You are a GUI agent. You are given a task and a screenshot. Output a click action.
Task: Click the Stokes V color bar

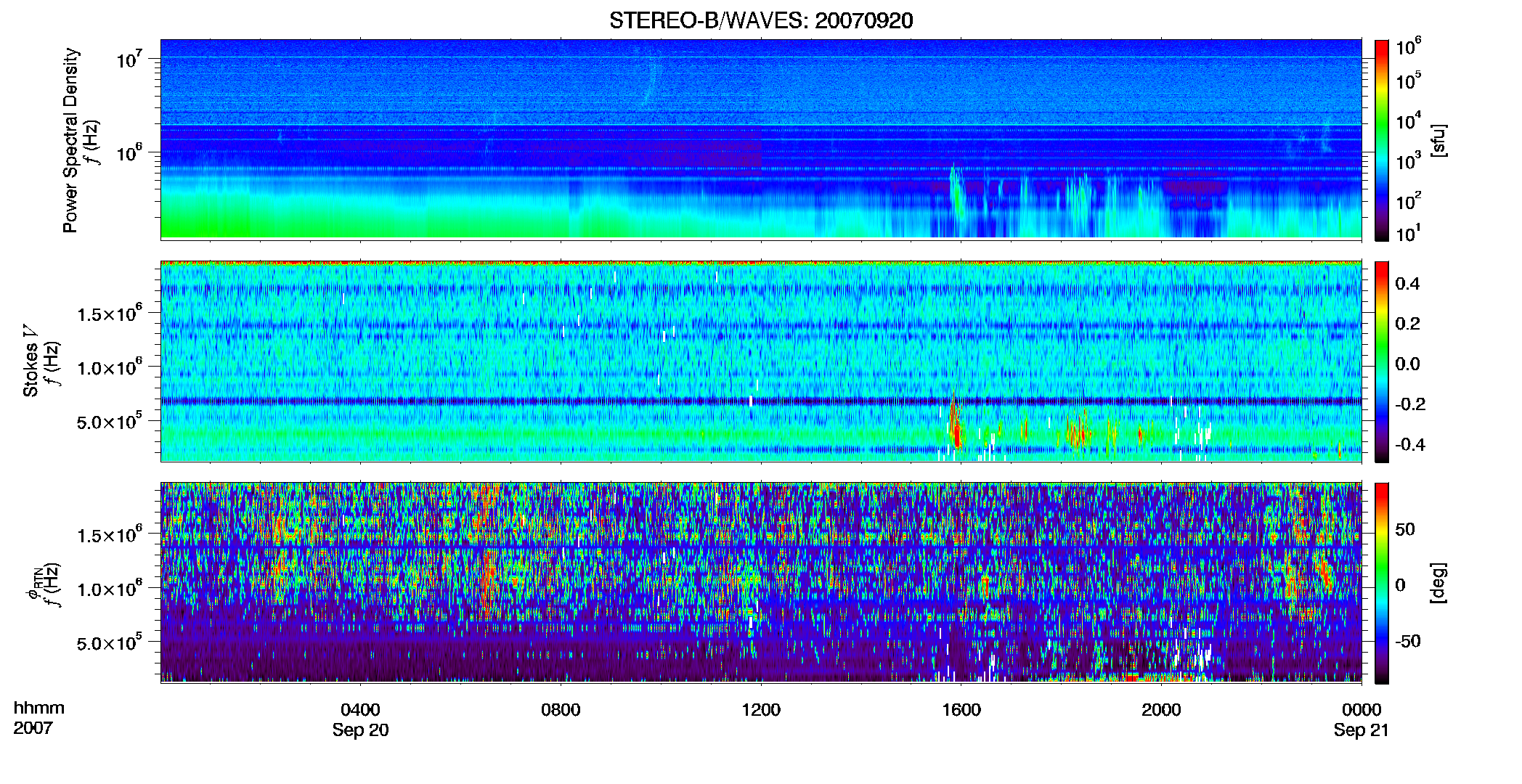click(x=1382, y=362)
